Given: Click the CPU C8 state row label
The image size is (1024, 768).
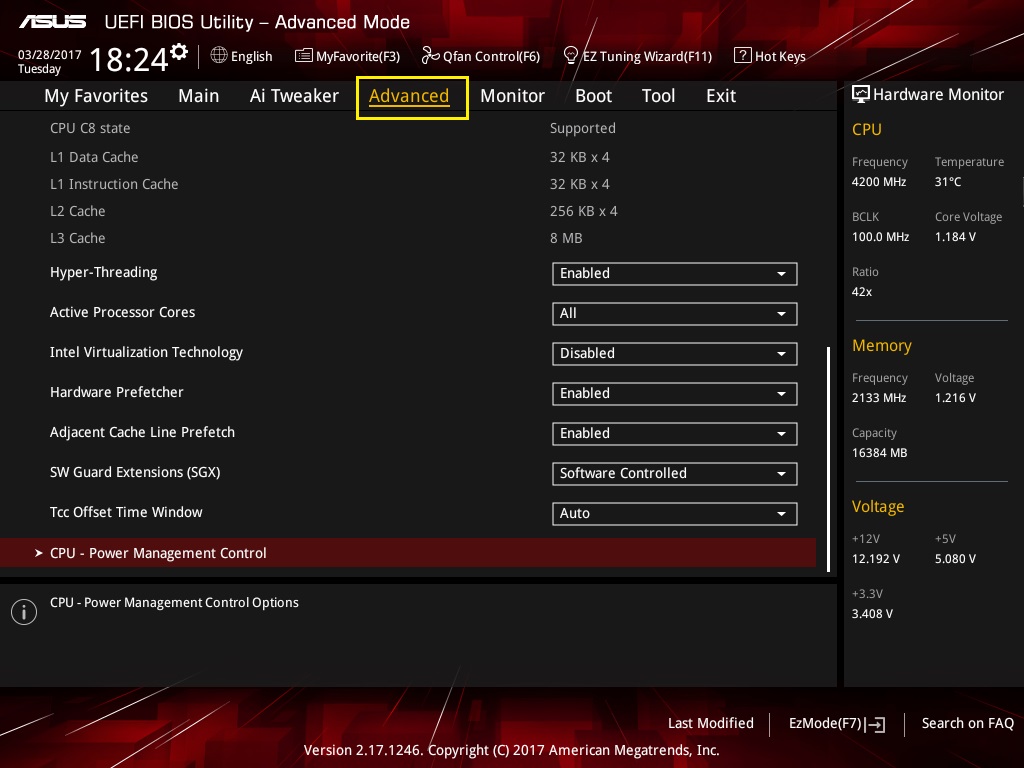Looking at the screenshot, I should pyautogui.click(x=90, y=128).
